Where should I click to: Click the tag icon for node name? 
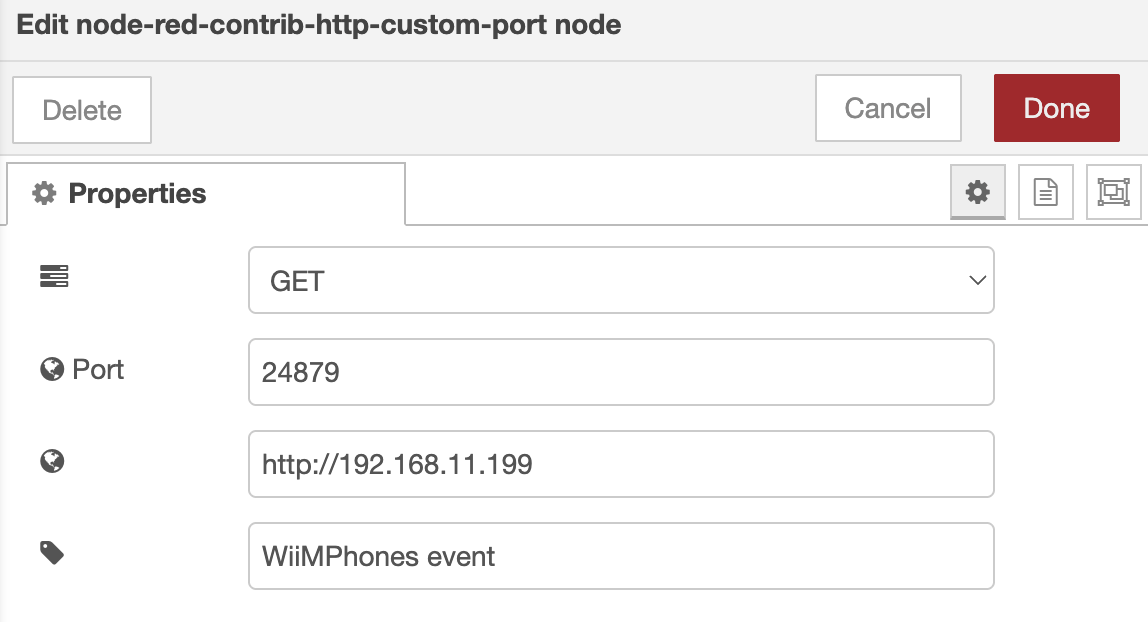(x=52, y=553)
